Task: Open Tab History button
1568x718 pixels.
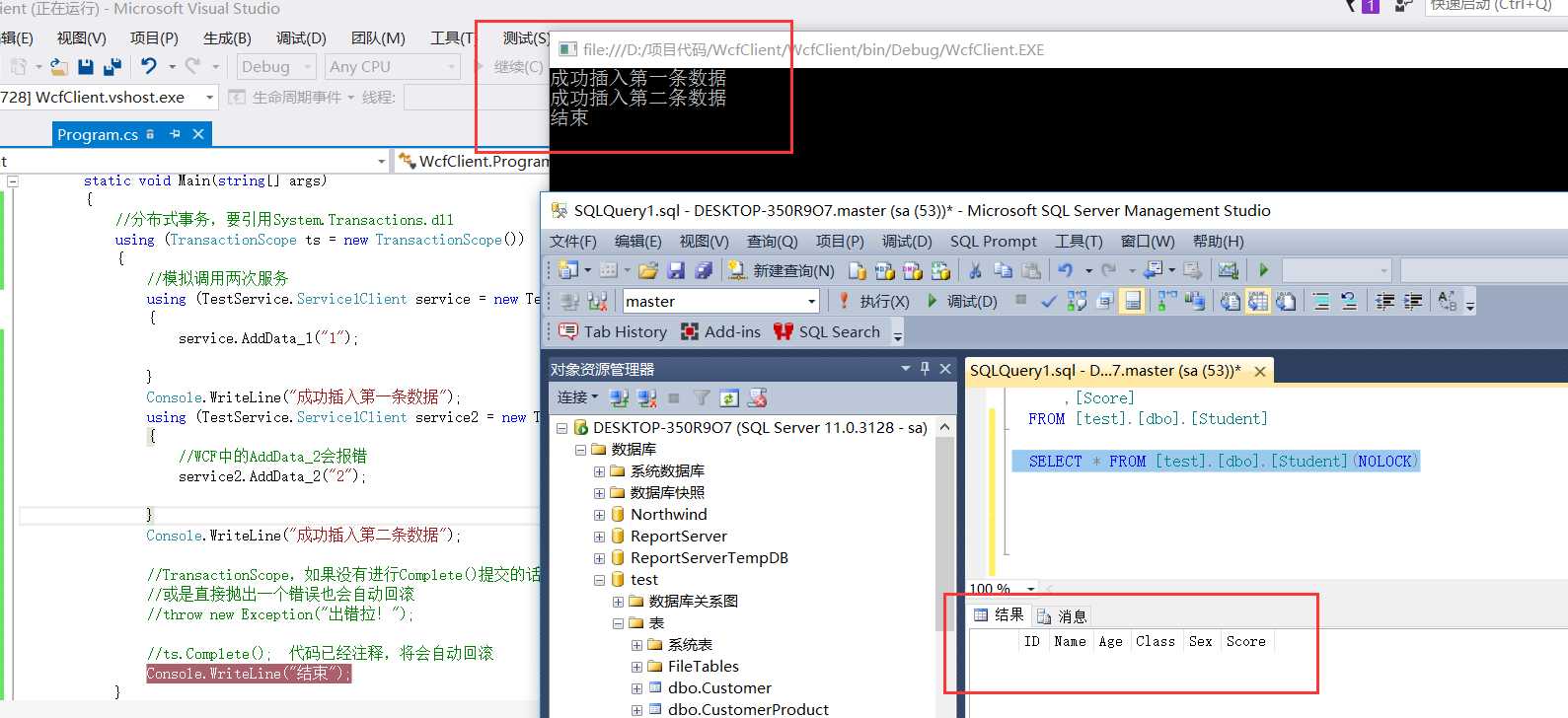Action: [613, 331]
